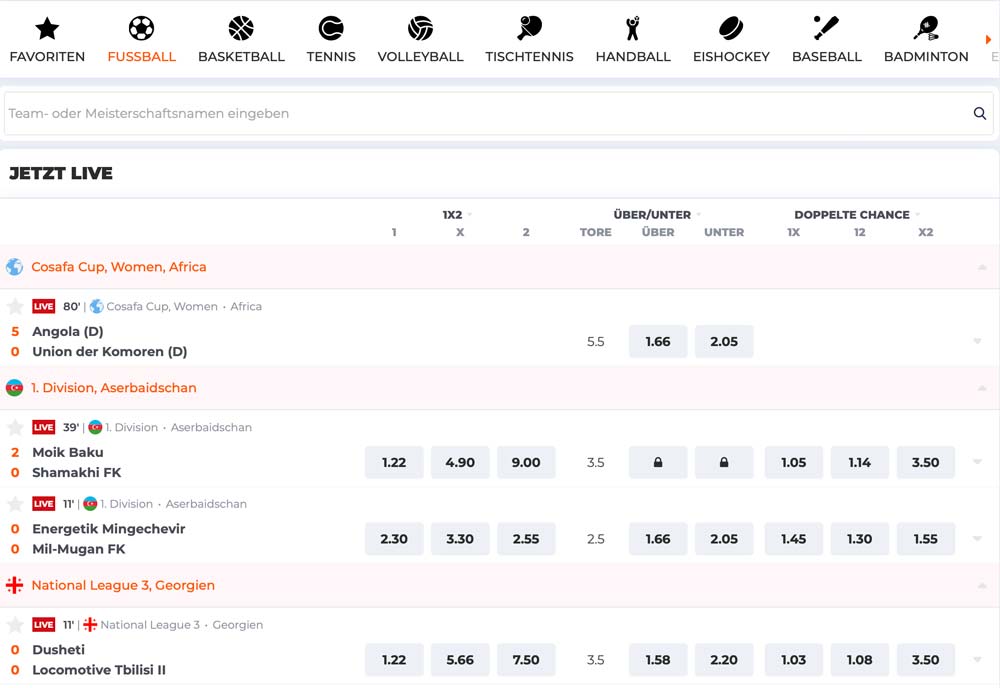
Task: Bet on Moik Baku win at 1.22
Action: click(x=394, y=463)
